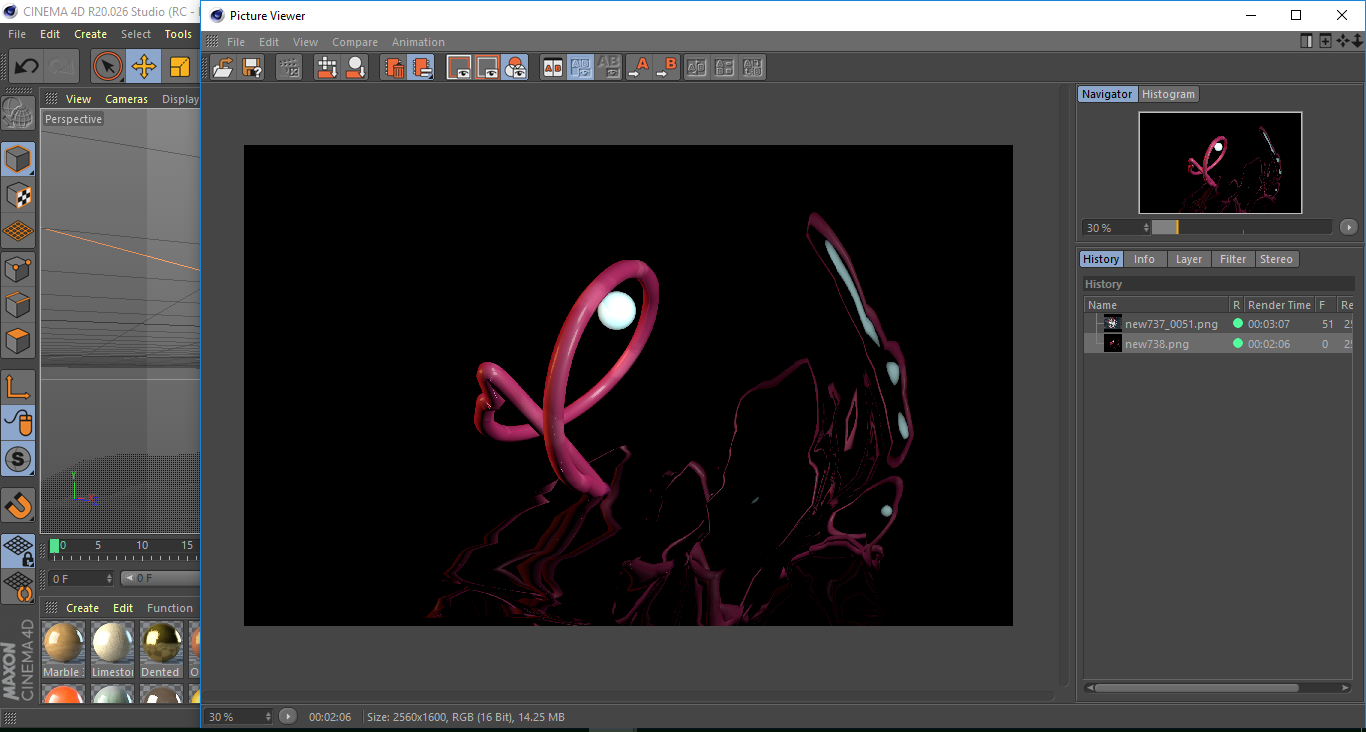1366x732 pixels.
Task: Click Navigator 30 % zoom stepper arrows
Action: point(1146,228)
